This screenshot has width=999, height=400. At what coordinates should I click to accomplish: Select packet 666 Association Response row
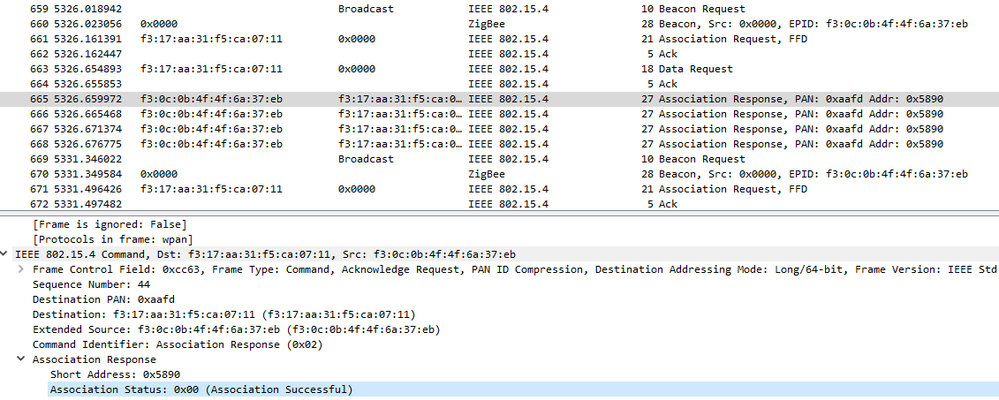click(500, 114)
